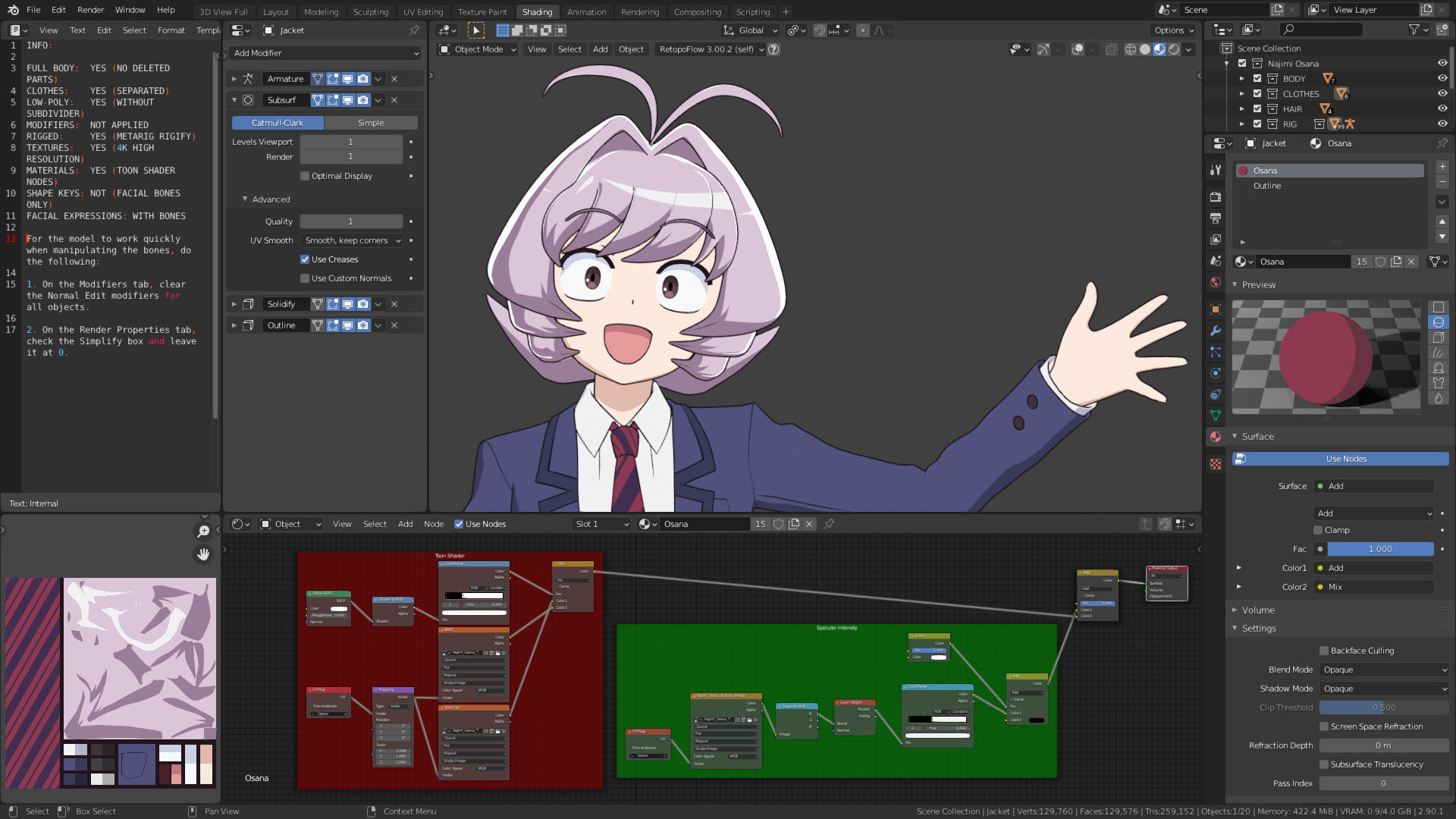Image resolution: width=1456 pixels, height=819 pixels.
Task: Add a new material slot
Action: coord(1442,167)
